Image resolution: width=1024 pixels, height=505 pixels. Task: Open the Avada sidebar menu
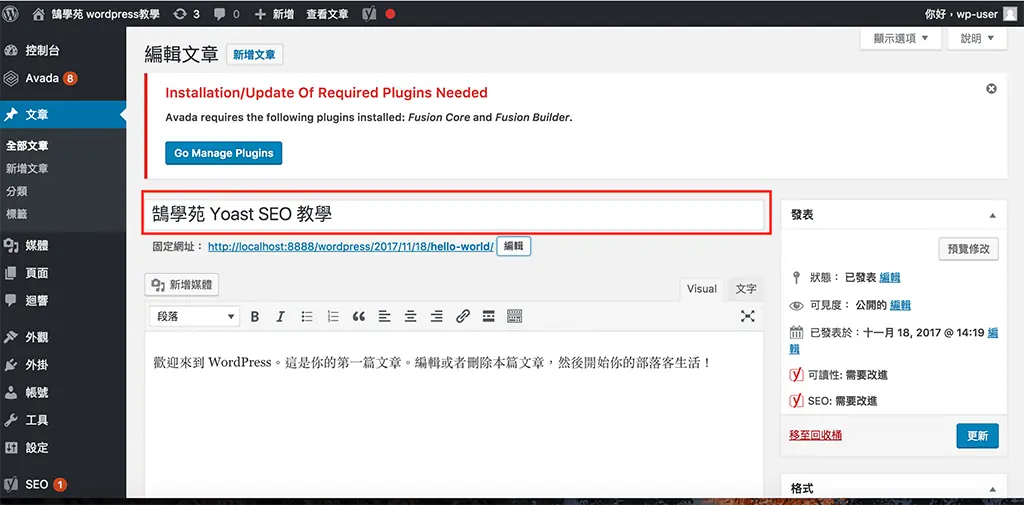pos(63,78)
